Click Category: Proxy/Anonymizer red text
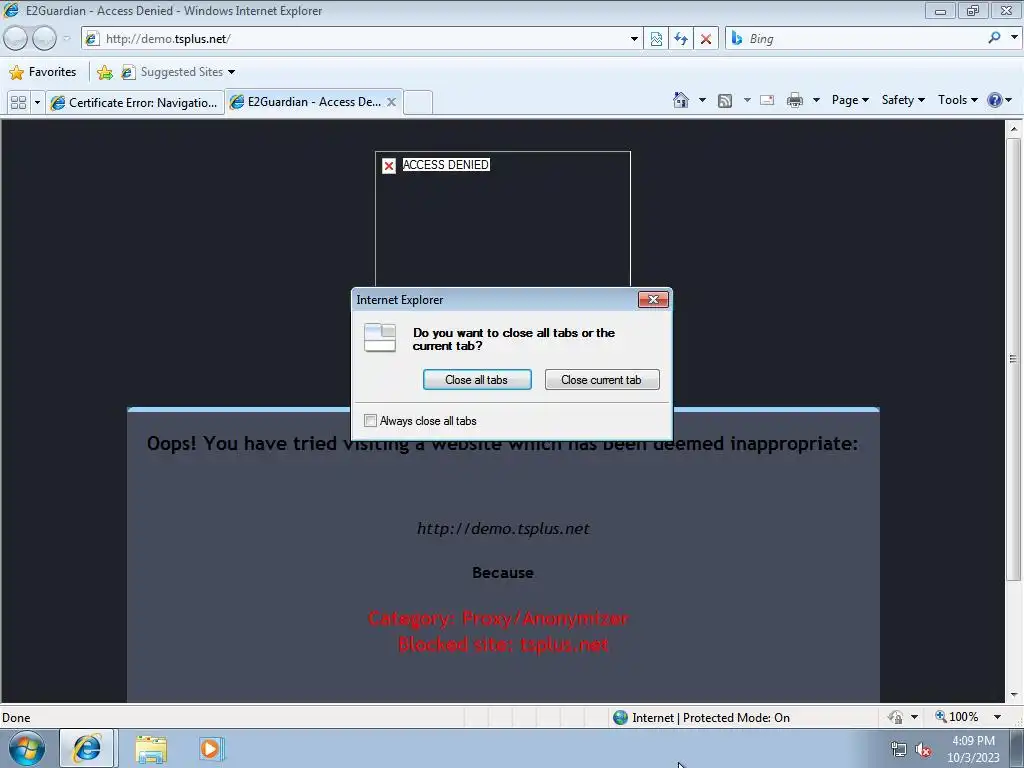Screen dimensions: 1024x768 coord(498,618)
